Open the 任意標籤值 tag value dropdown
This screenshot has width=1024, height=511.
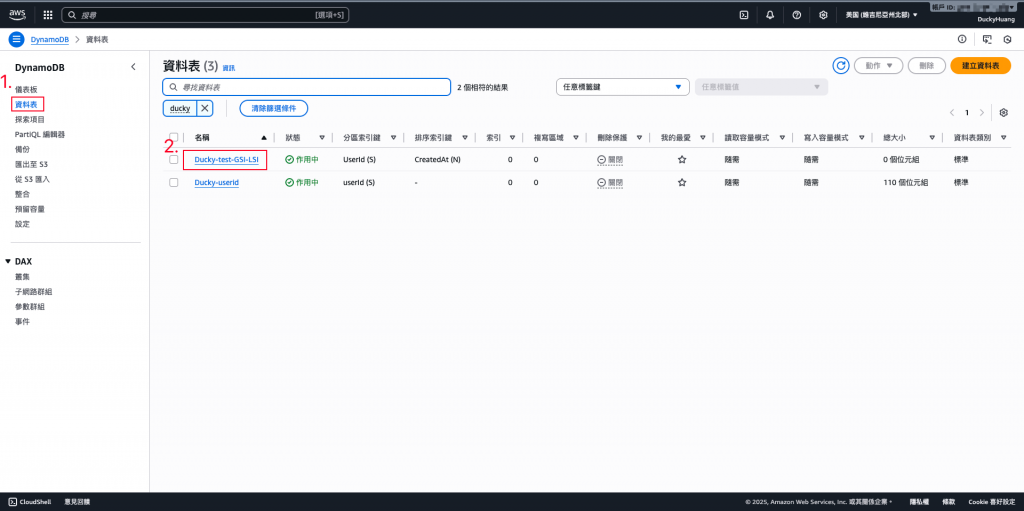(761, 87)
